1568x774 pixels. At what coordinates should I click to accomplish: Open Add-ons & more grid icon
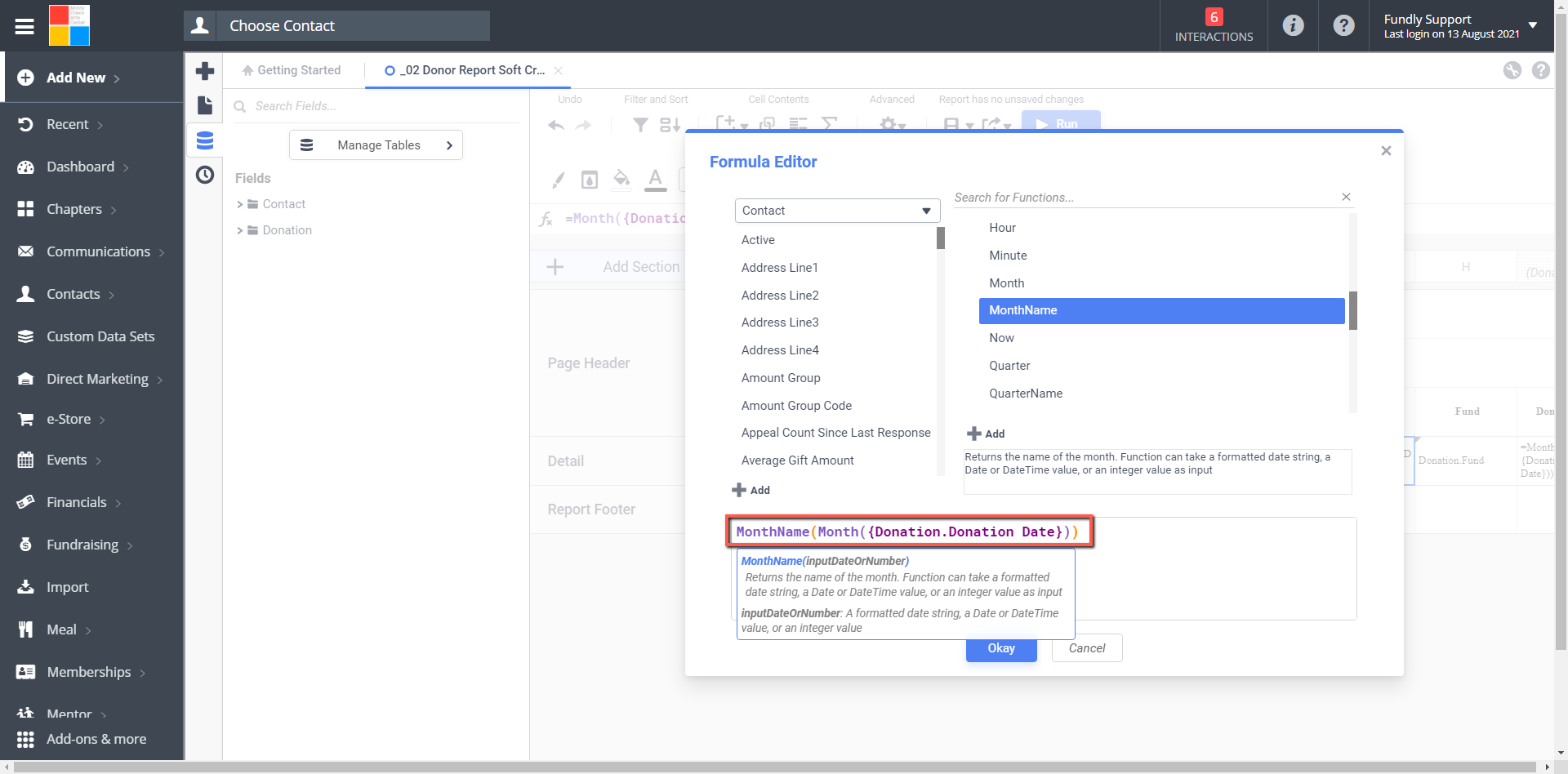25,739
